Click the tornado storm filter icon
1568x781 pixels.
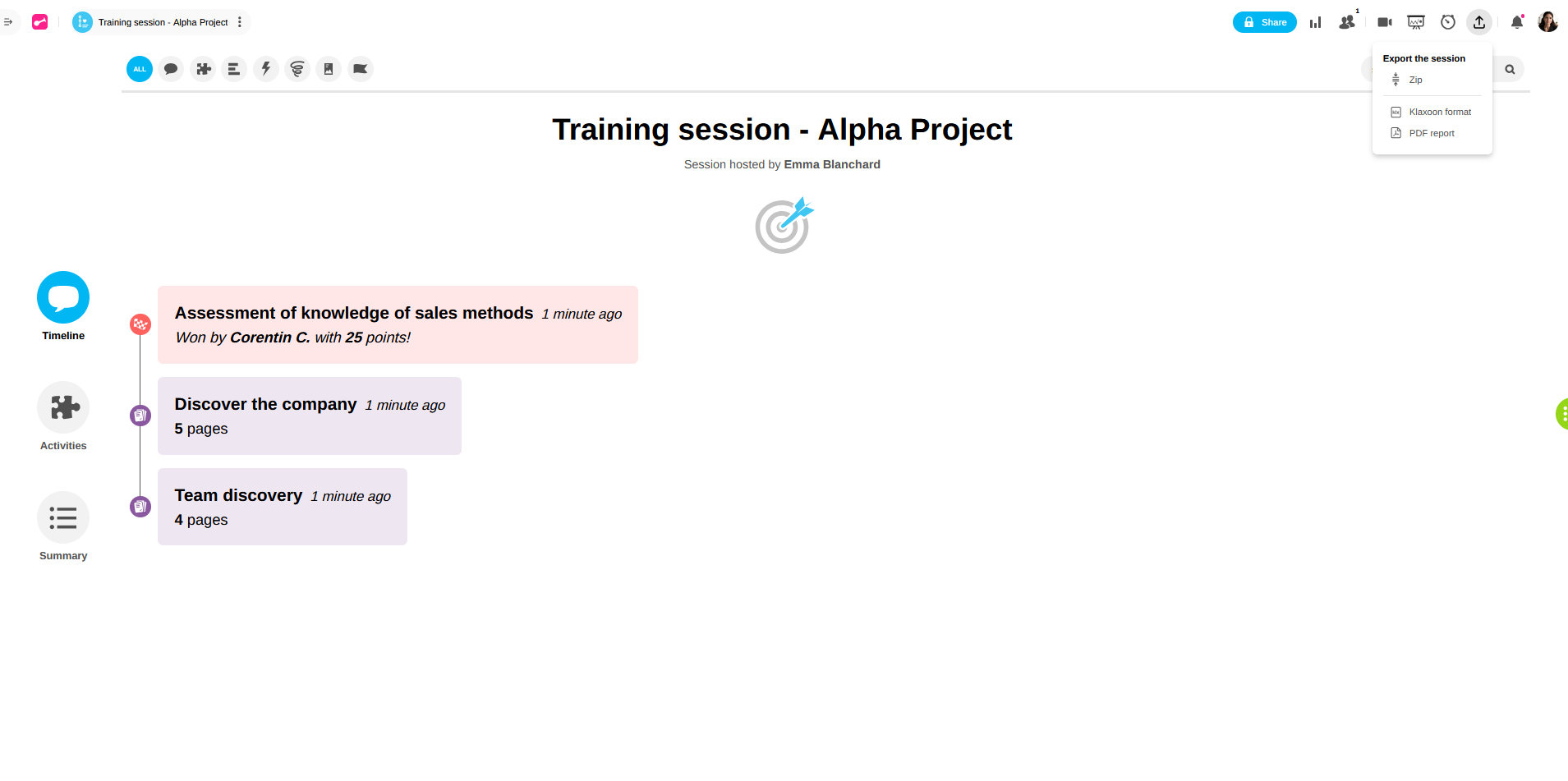297,69
